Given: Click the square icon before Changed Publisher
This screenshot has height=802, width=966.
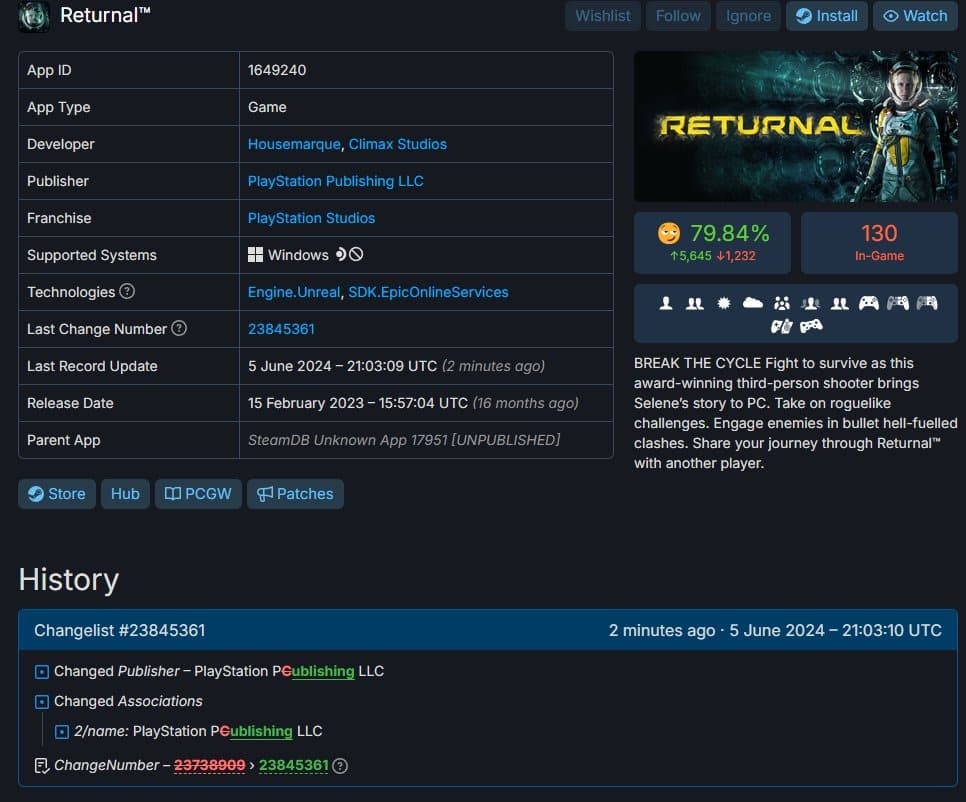Looking at the screenshot, I should pyautogui.click(x=42, y=671).
